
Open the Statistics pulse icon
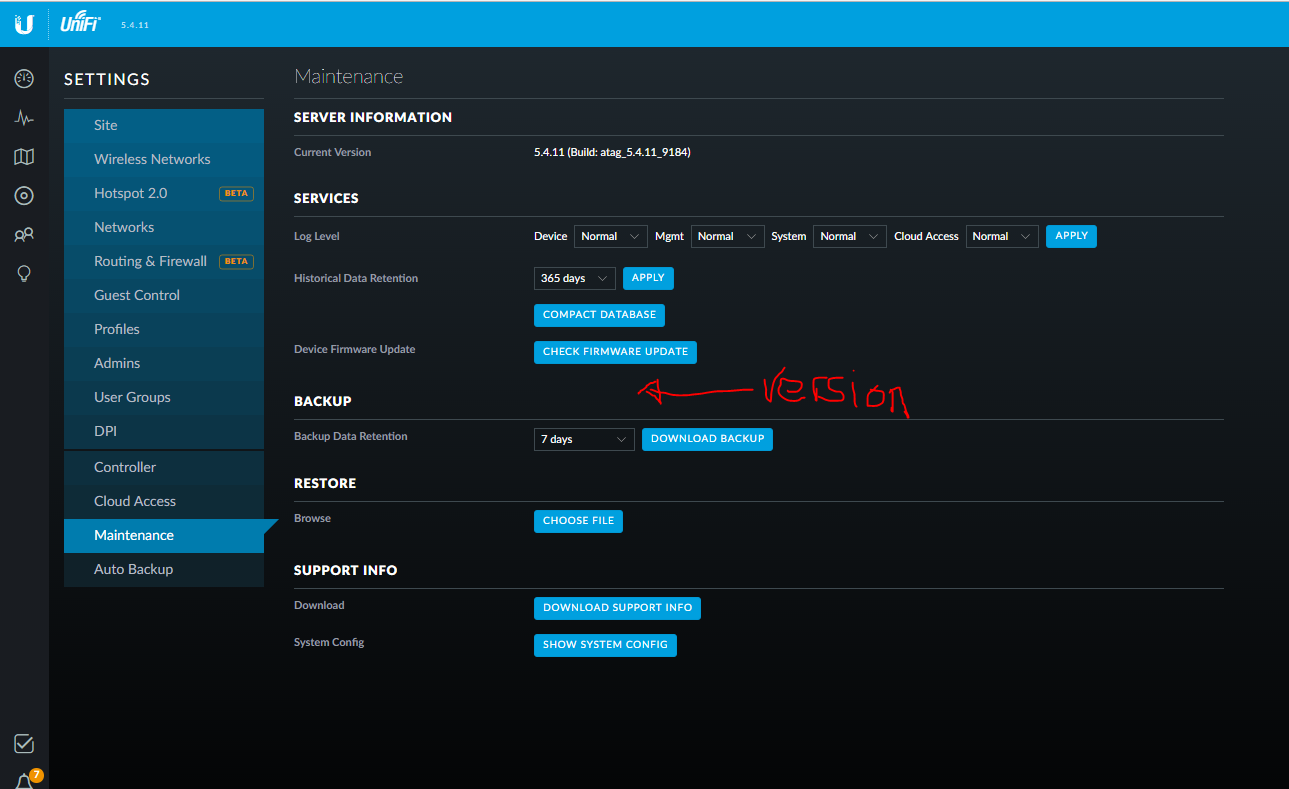pyautogui.click(x=24, y=118)
